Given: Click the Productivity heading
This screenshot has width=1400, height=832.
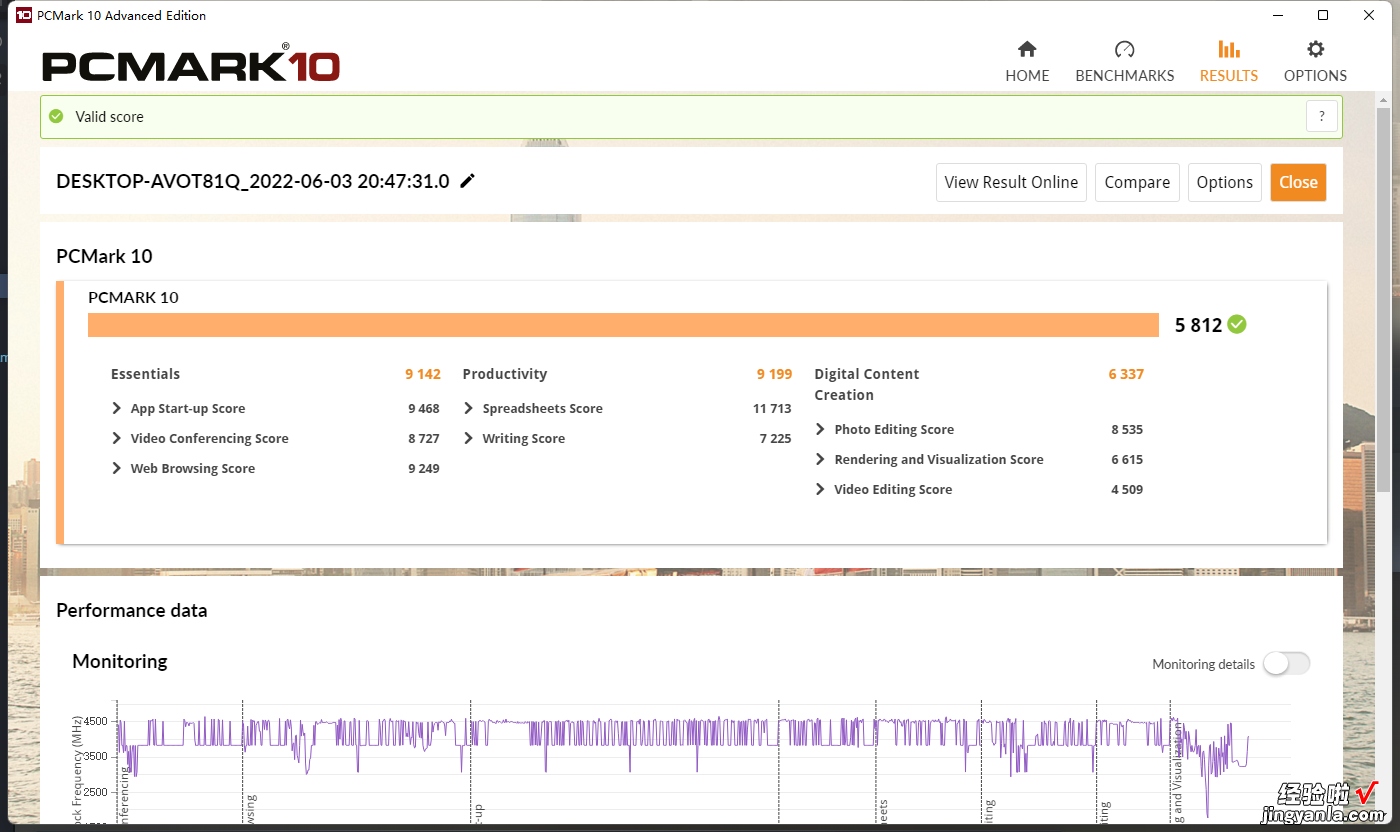Looking at the screenshot, I should coord(505,374).
